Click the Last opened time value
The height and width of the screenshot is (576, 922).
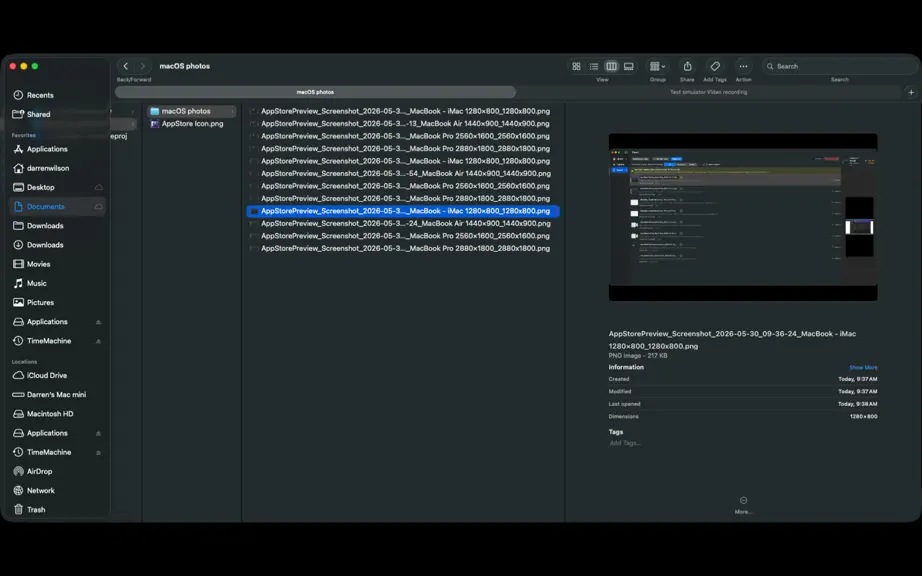pyautogui.click(x=857, y=404)
